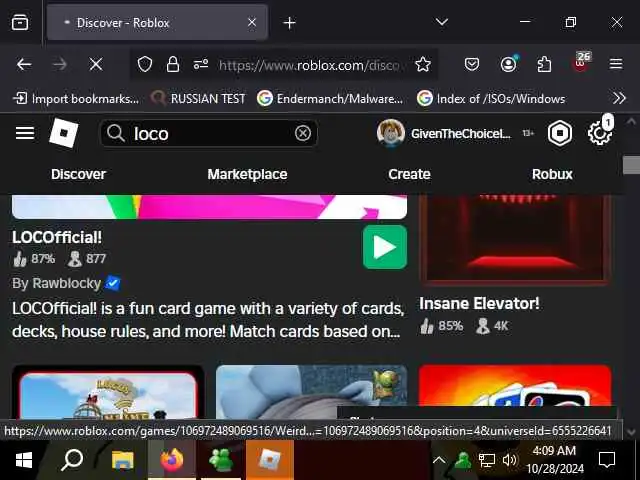
Task: Open green user tray icon
Action: [x=463, y=460]
